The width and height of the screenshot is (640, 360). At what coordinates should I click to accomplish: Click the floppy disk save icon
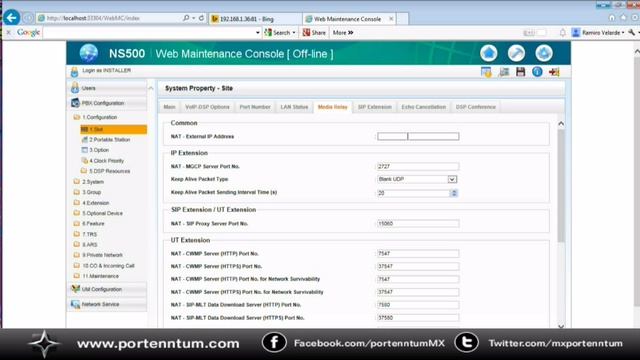[x=520, y=72]
